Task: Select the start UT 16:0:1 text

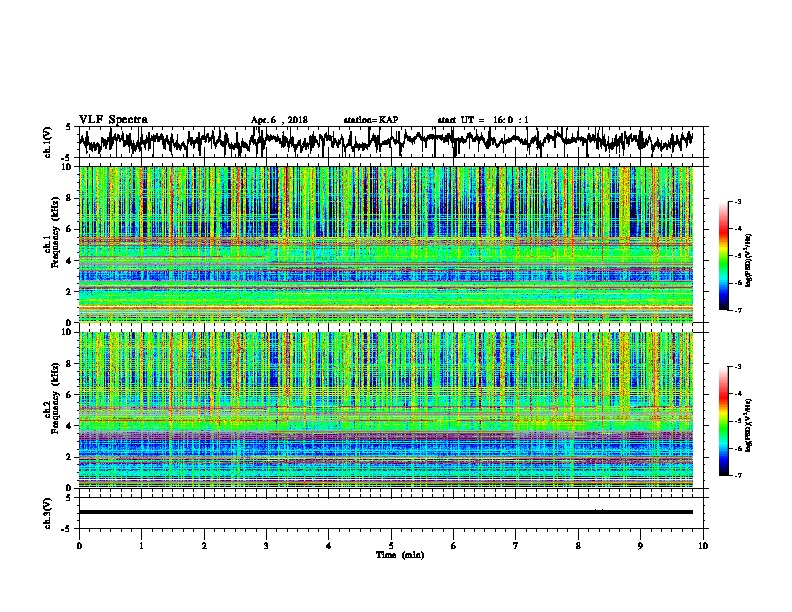Action: tap(483, 120)
